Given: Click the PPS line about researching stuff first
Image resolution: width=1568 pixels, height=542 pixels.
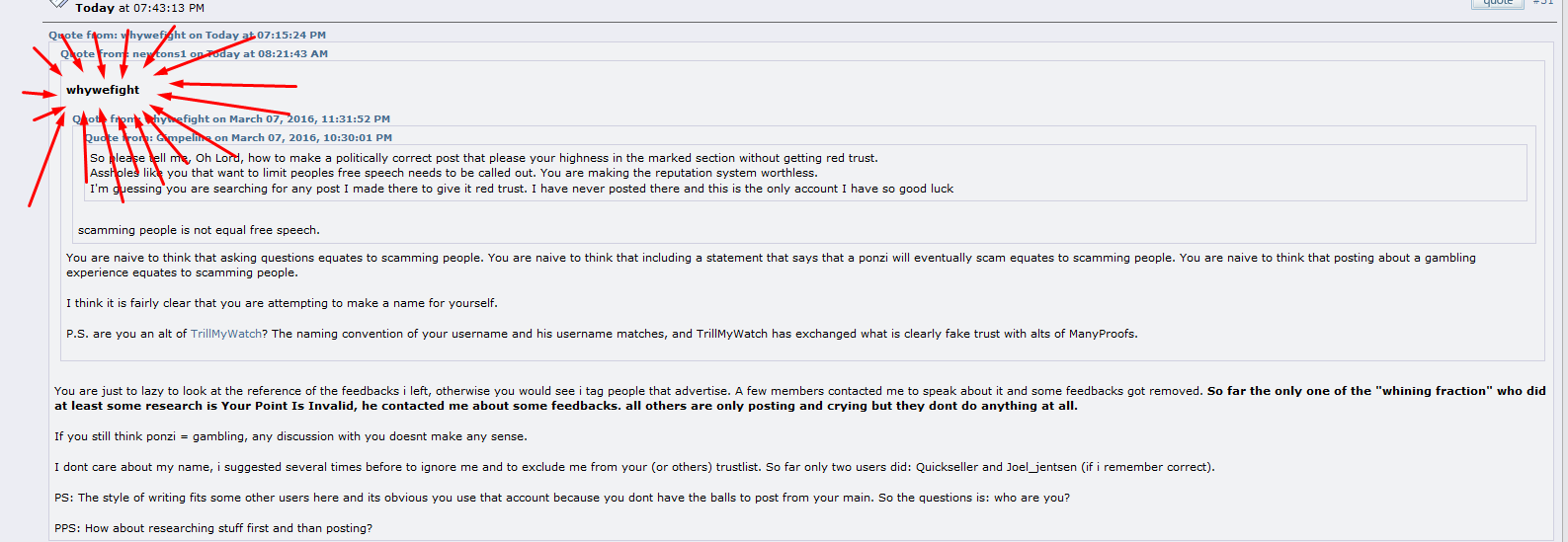Looking at the screenshot, I should (x=213, y=528).
